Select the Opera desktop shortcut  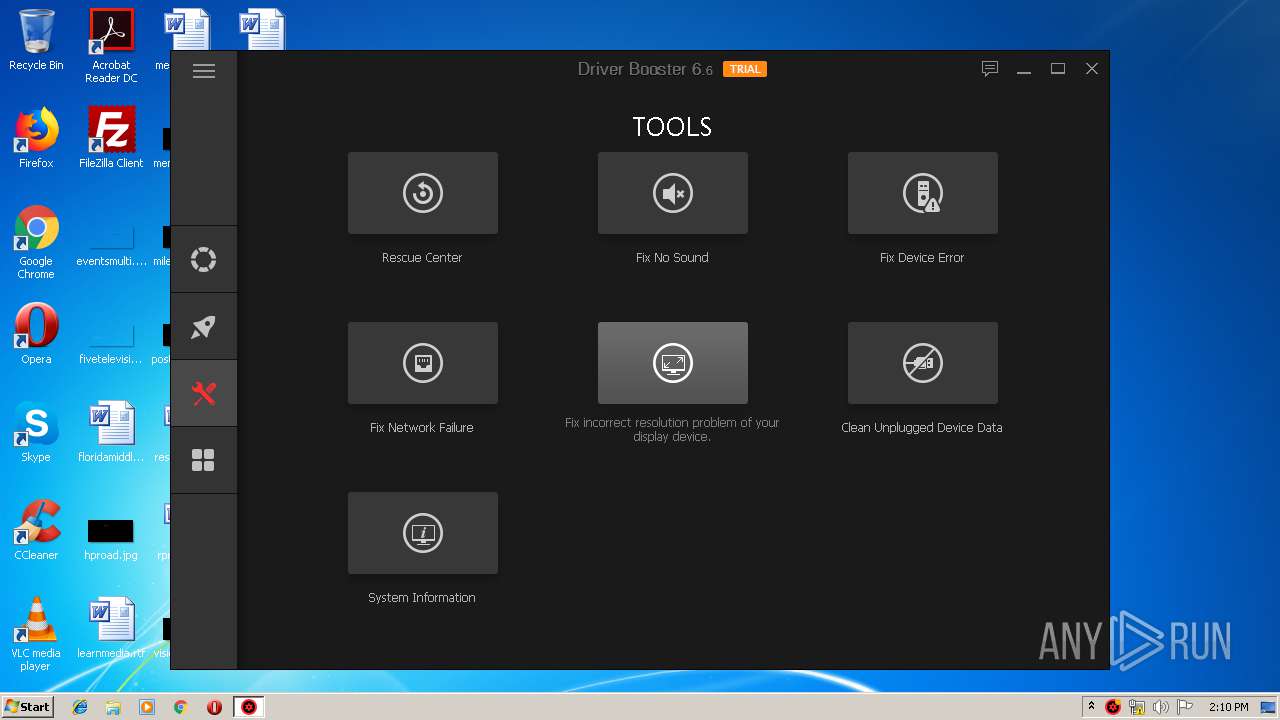pyautogui.click(x=36, y=334)
